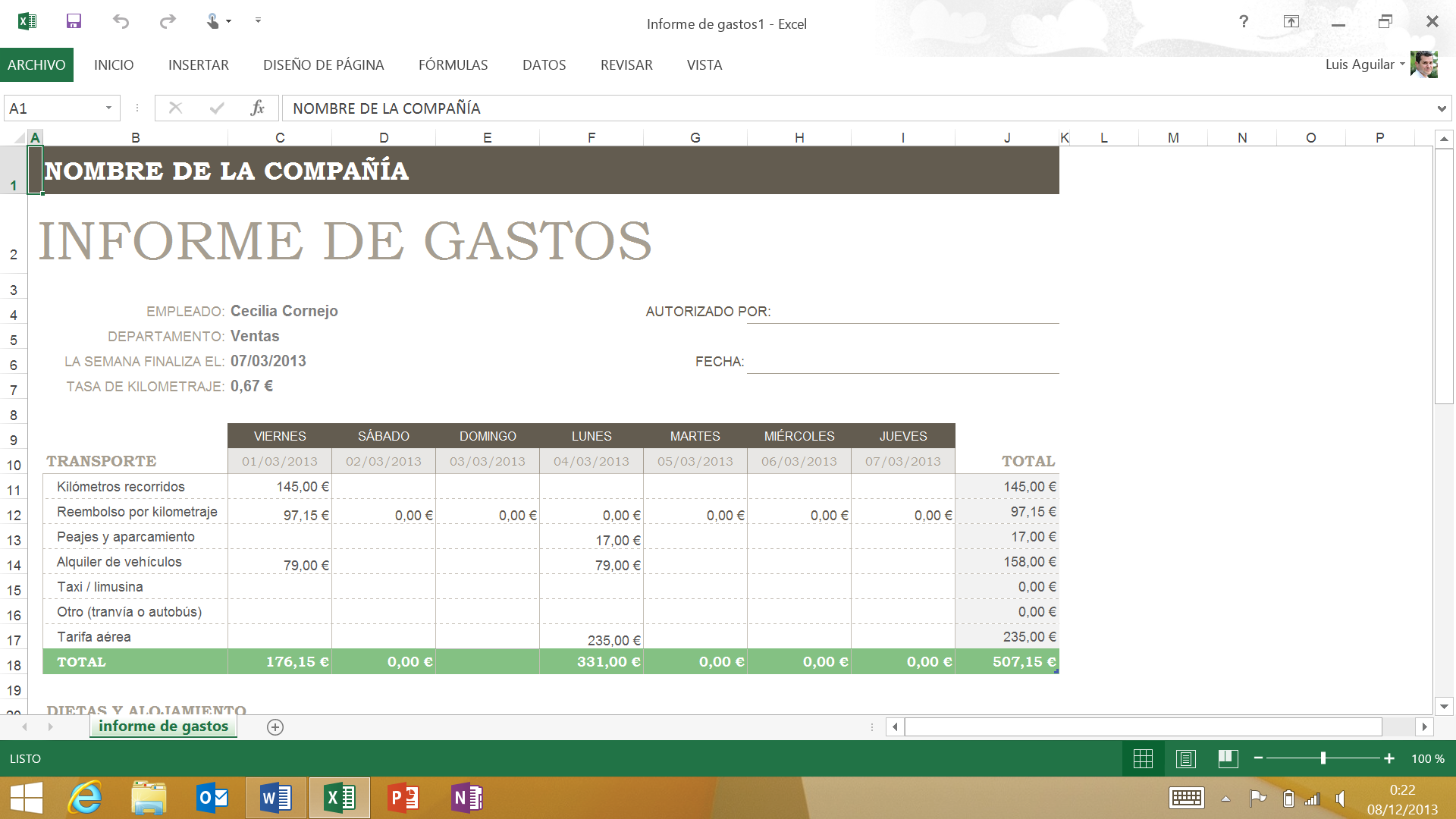Click the Save icon in quick access toolbar

tap(74, 21)
